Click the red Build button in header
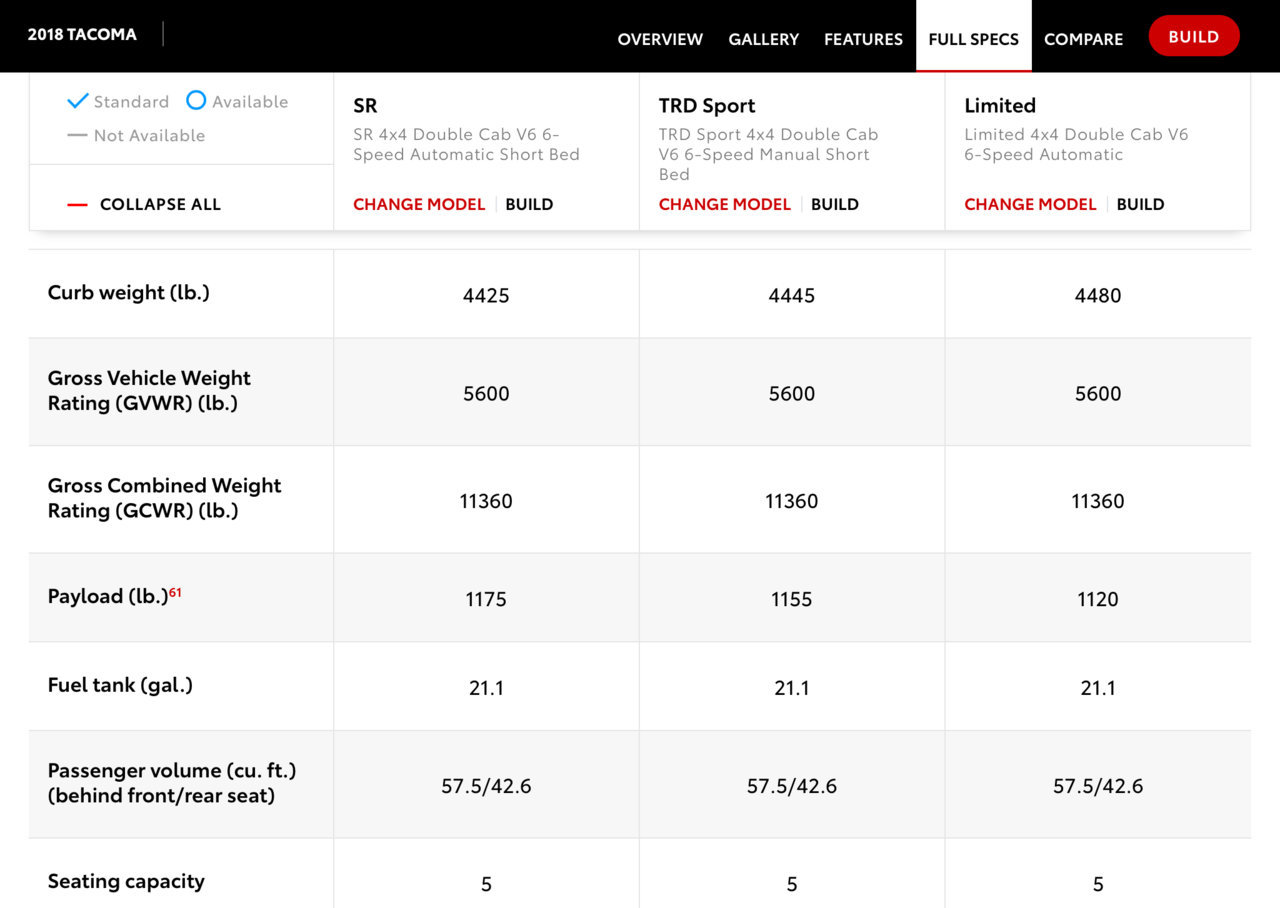Screen dimensions: 1280x908 click(x=1194, y=36)
